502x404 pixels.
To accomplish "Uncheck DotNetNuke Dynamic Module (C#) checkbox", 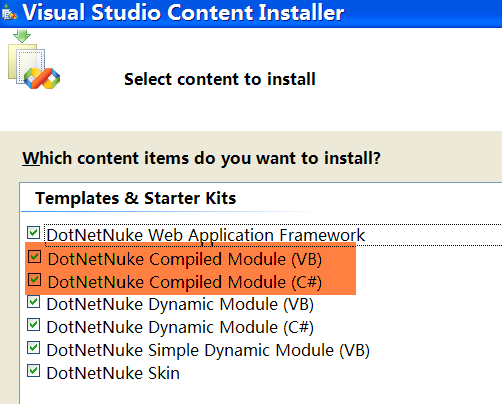I will tap(34, 325).
